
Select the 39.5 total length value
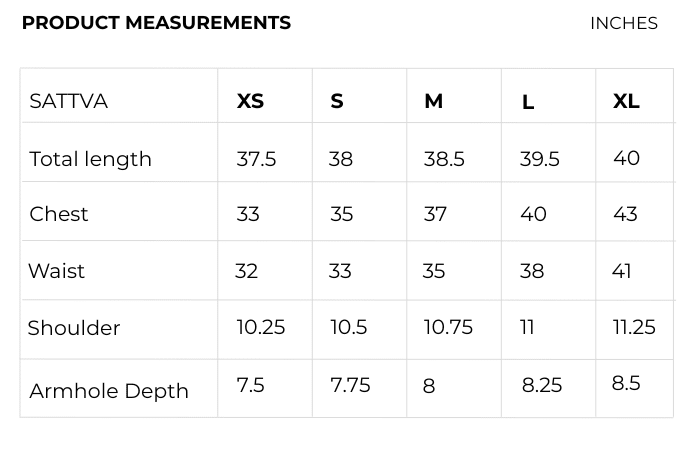539,159
